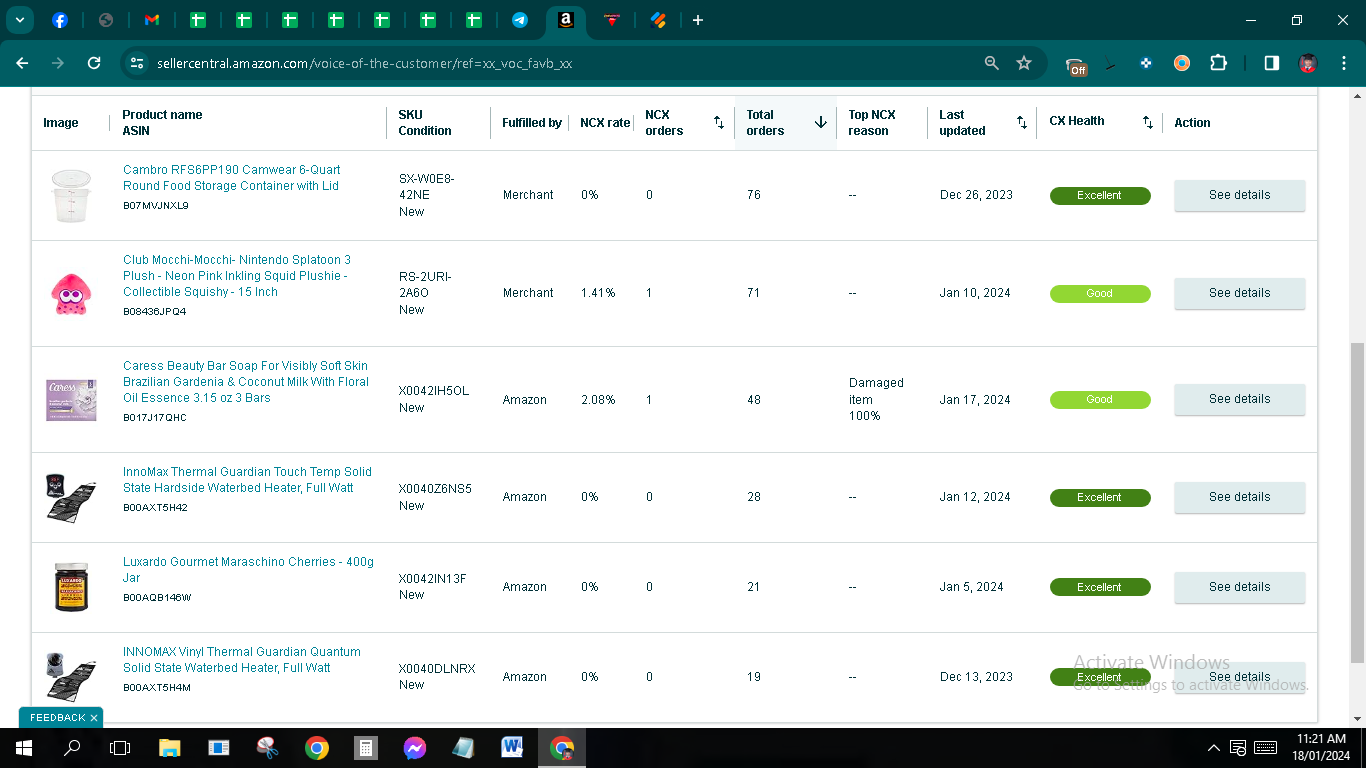
Task: Open the Club Mocchi-Mocchi Splatoon product link
Action: coord(237,276)
